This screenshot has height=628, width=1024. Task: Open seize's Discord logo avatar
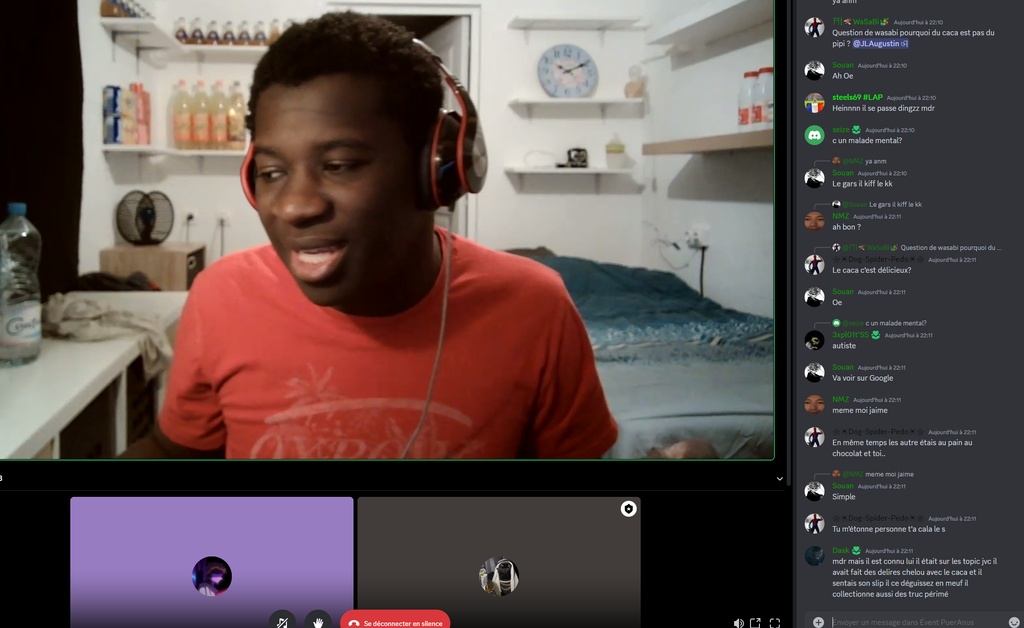814,135
